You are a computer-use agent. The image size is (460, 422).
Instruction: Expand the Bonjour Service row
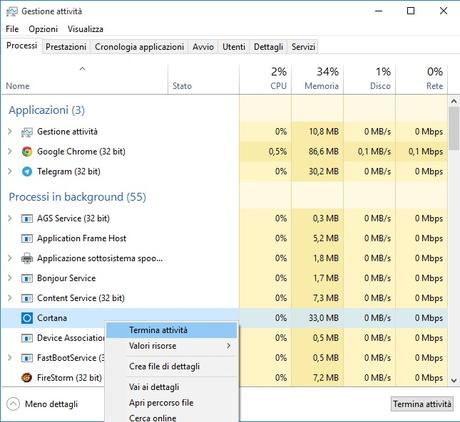click(10, 278)
